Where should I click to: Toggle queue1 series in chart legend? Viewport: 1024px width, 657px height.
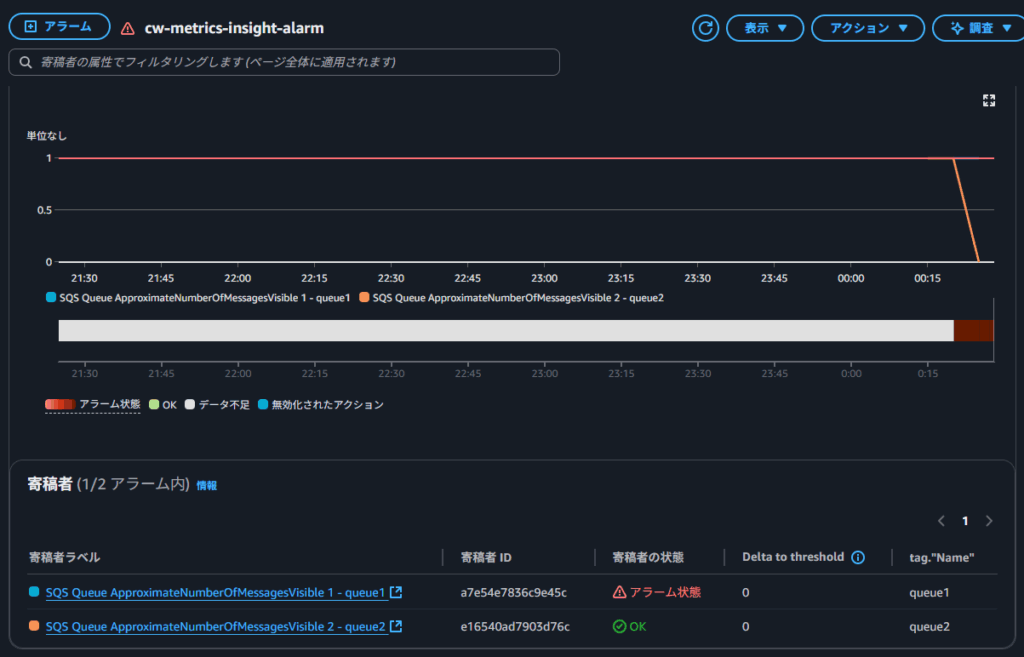[198, 297]
